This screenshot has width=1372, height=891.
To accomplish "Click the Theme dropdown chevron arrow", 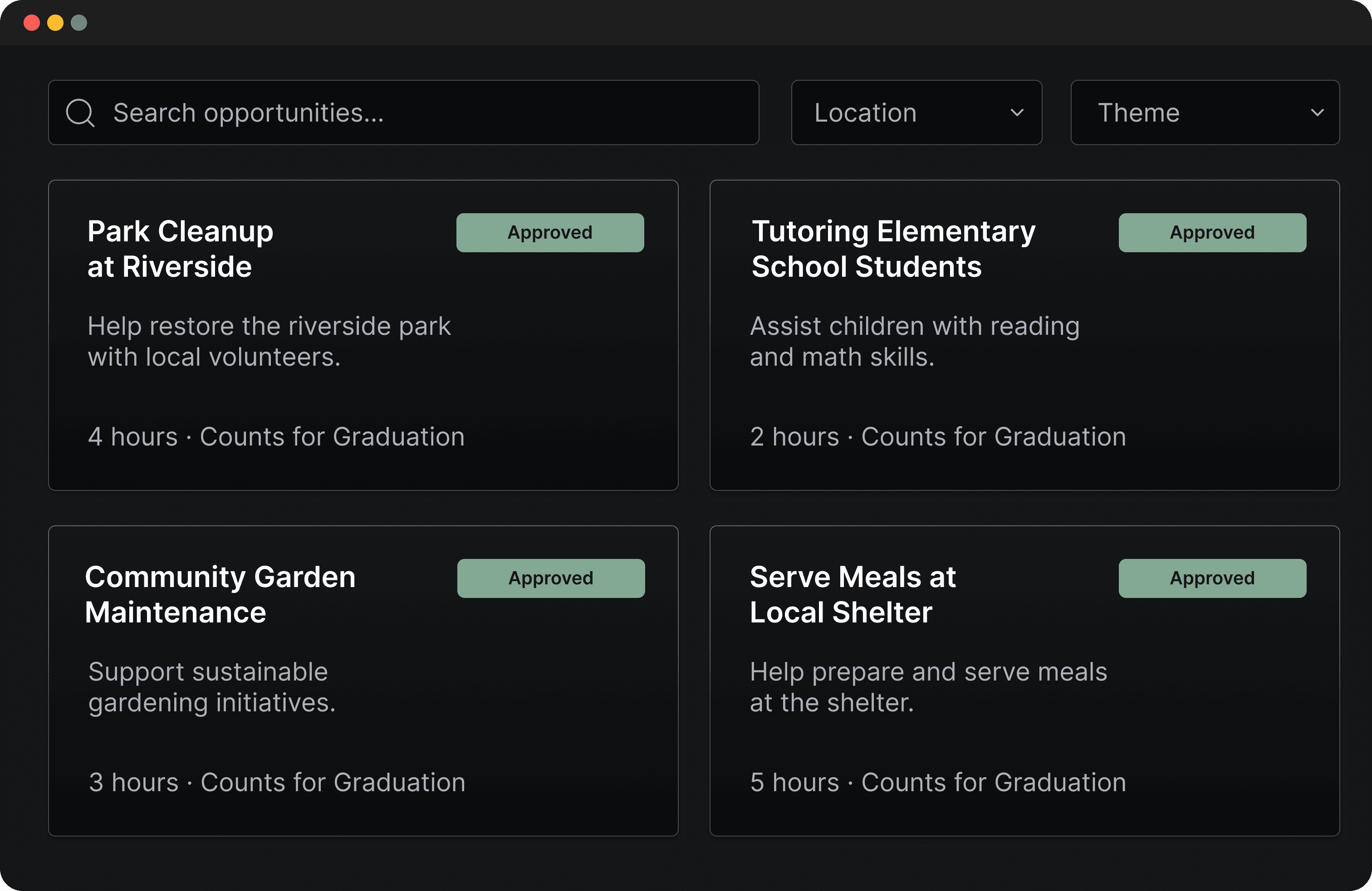I will [x=1317, y=113].
